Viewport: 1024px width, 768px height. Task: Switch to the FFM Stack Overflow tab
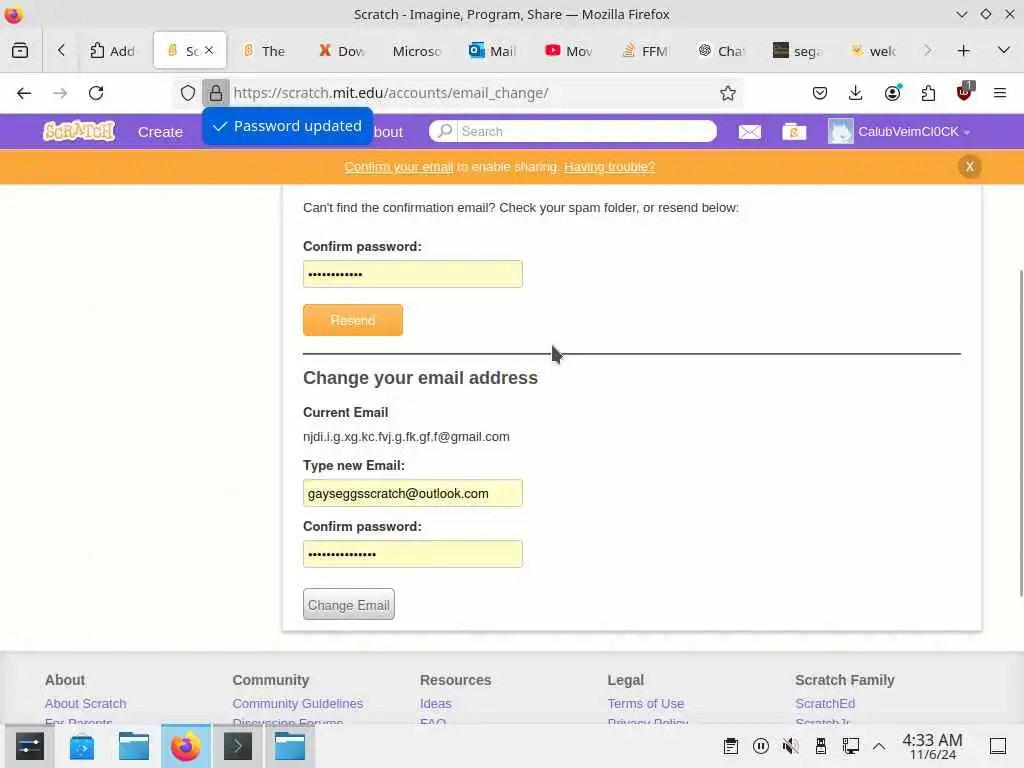(x=645, y=51)
